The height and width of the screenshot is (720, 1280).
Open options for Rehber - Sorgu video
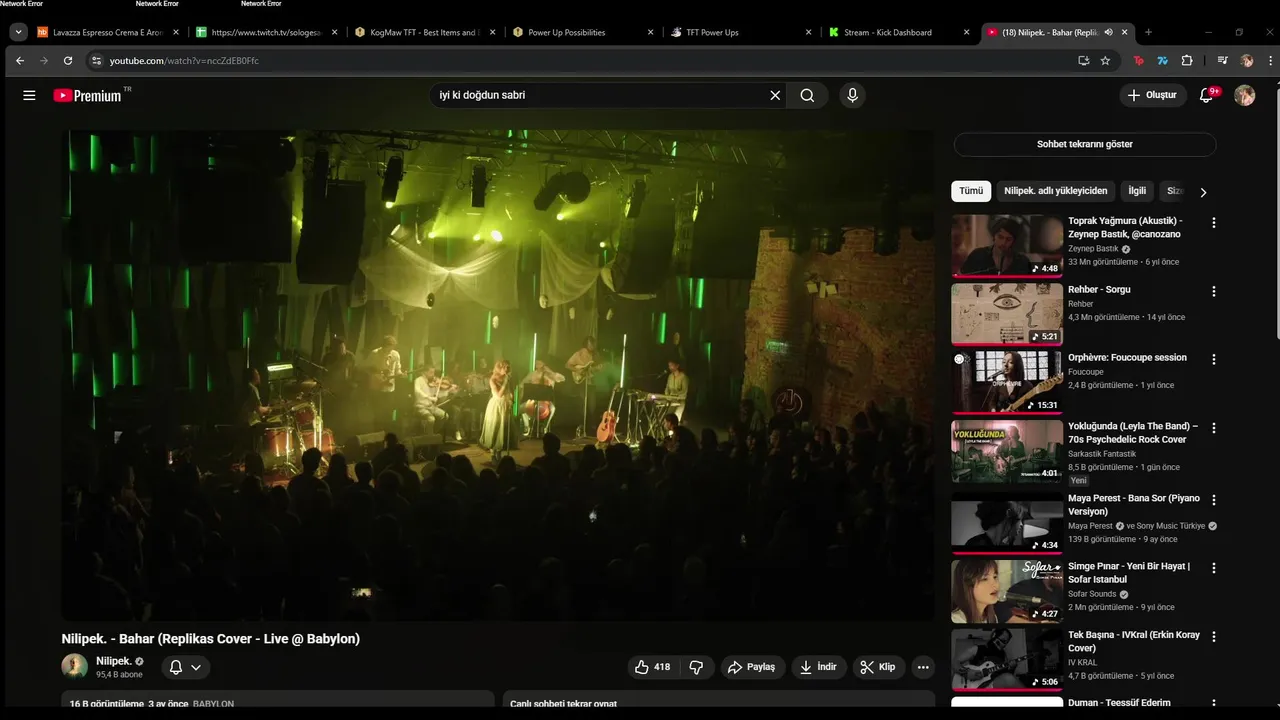click(1214, 292)
